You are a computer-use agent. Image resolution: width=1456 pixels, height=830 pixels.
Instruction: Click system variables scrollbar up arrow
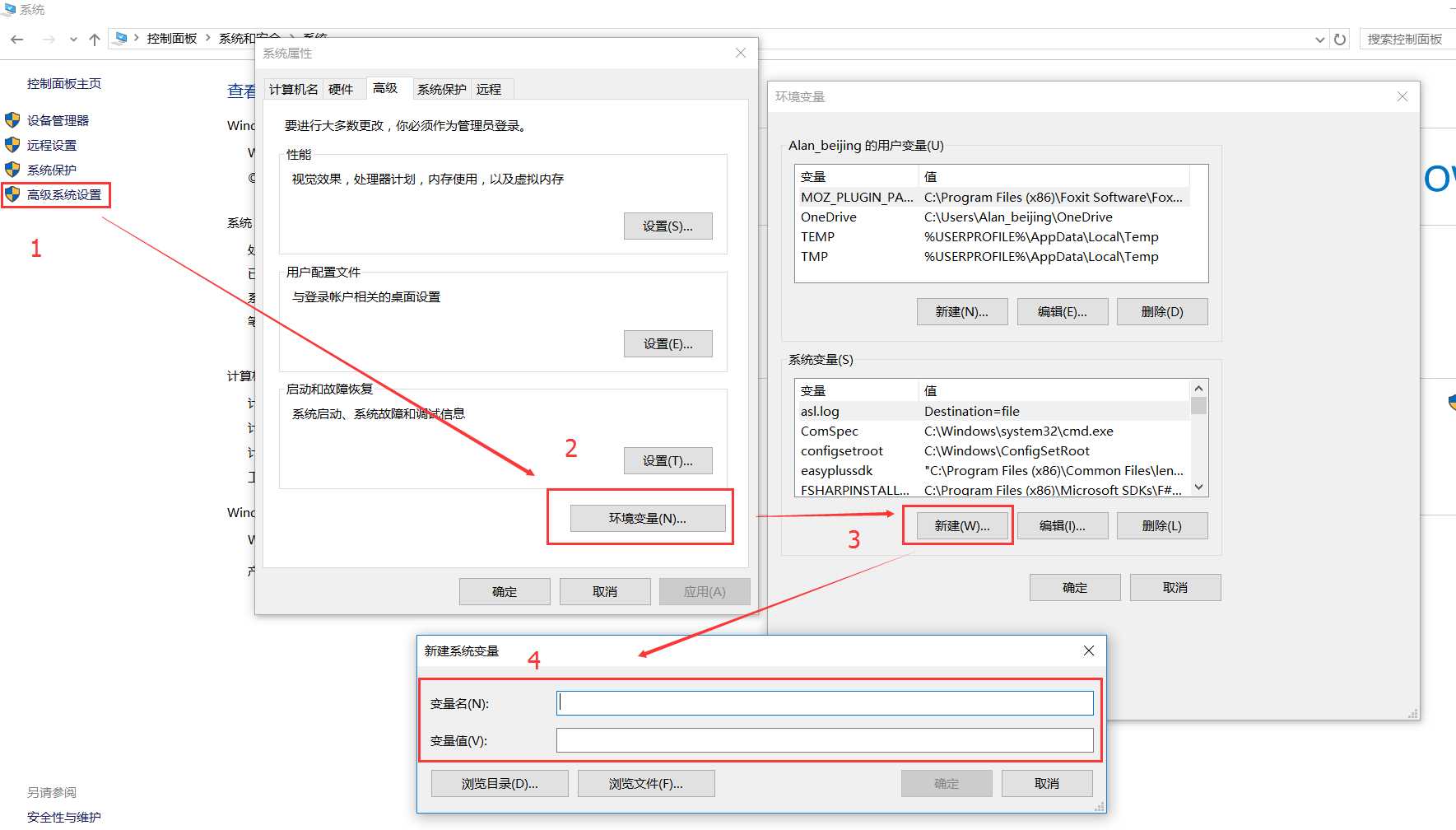[x=1199, y=389]
